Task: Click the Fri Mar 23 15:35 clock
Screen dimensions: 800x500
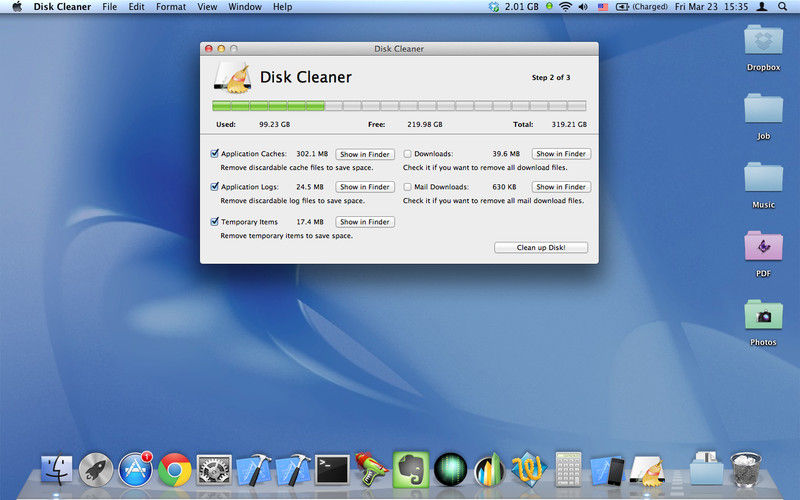Action: coord(711,7)
